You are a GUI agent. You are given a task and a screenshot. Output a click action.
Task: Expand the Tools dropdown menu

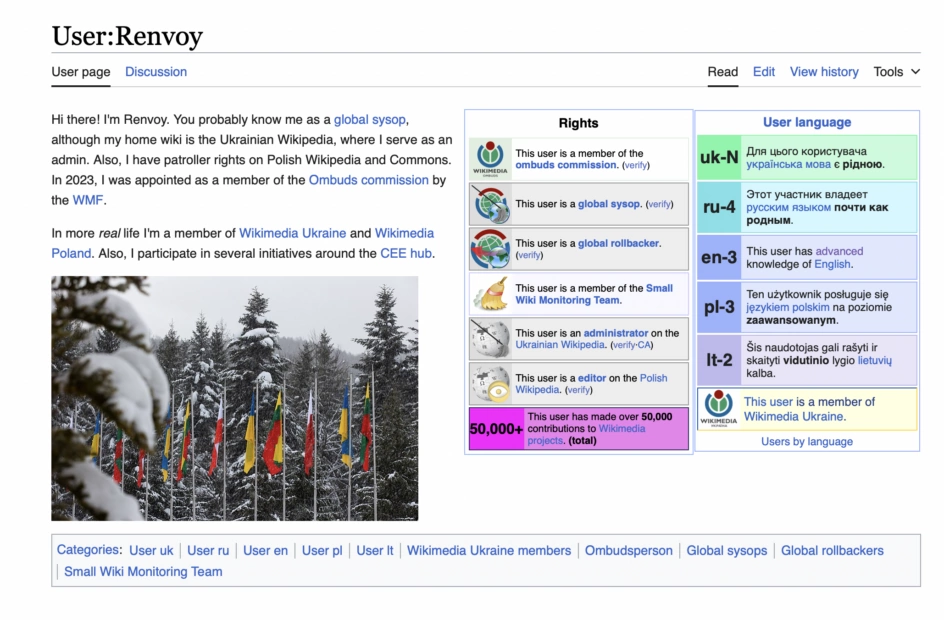coord(896,72)
